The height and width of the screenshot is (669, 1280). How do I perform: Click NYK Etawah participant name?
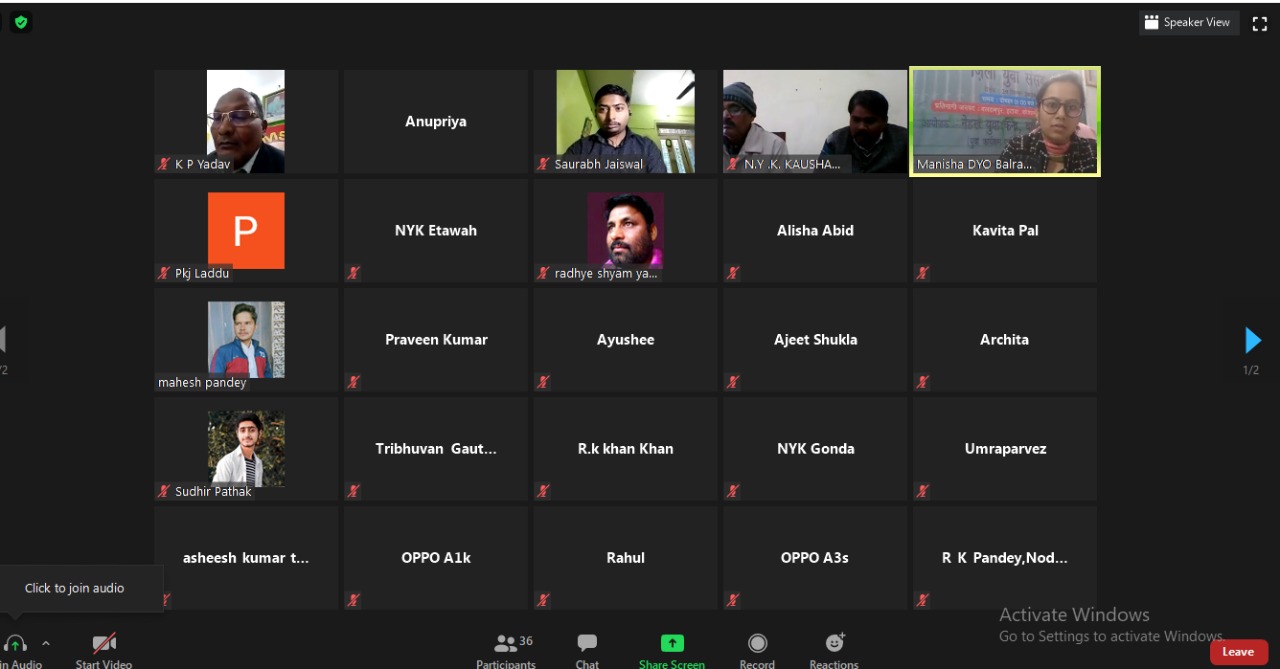pos(436,230)
